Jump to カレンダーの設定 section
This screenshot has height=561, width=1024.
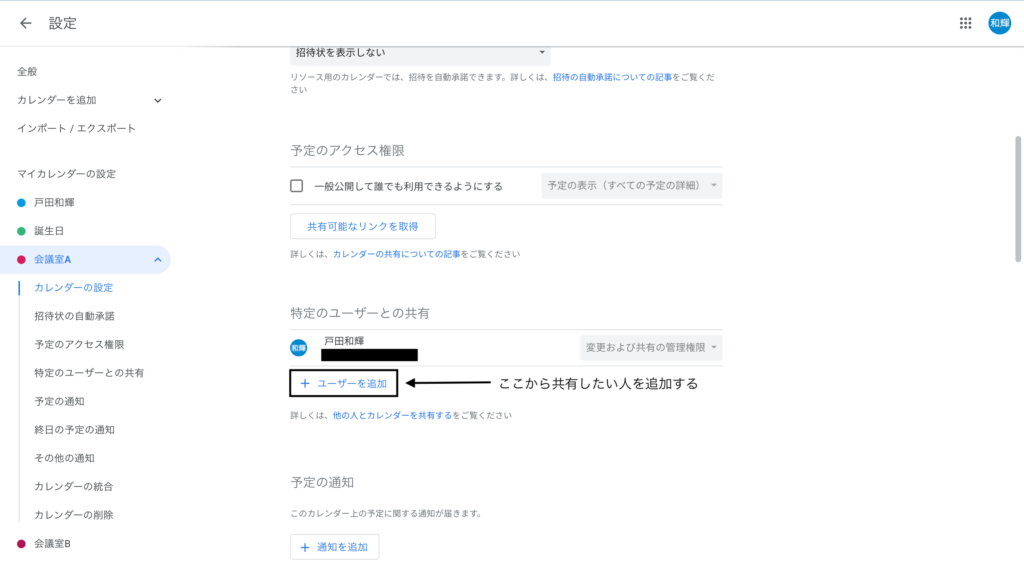(x=74, y=287)
